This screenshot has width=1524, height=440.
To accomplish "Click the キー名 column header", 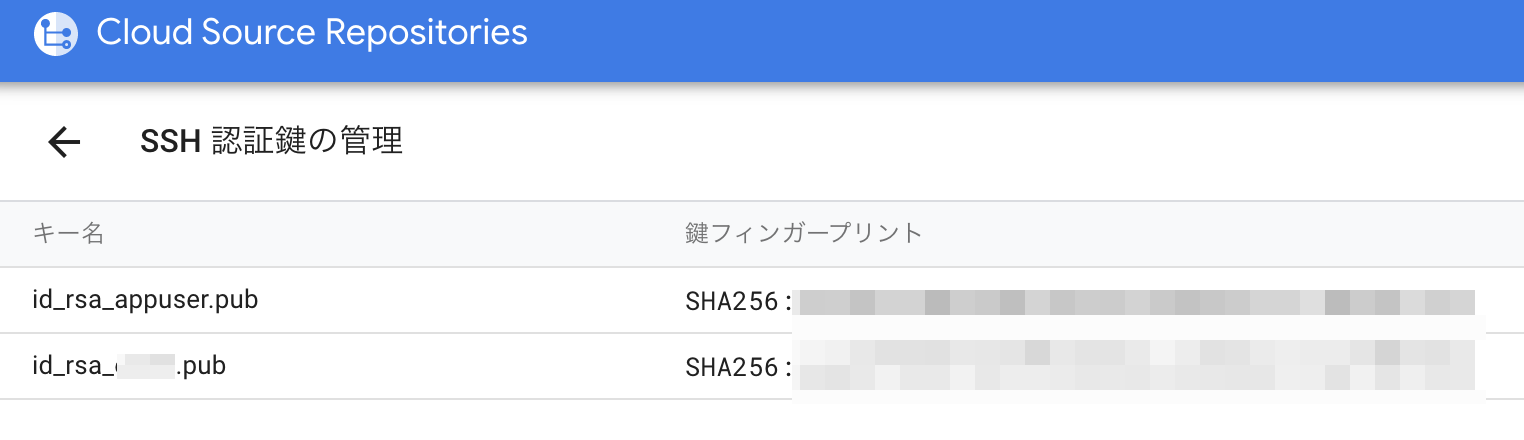I will click(x=68, y=234).
